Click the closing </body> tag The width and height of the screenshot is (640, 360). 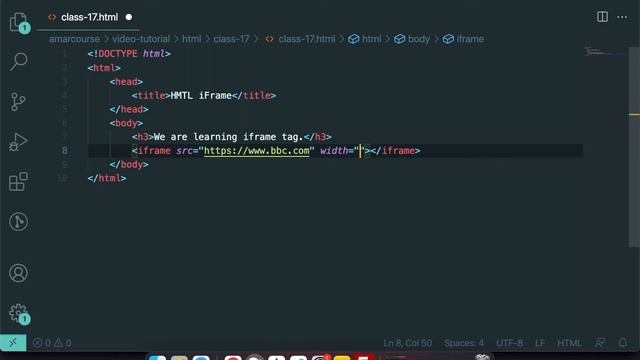(x=129, y=164)
